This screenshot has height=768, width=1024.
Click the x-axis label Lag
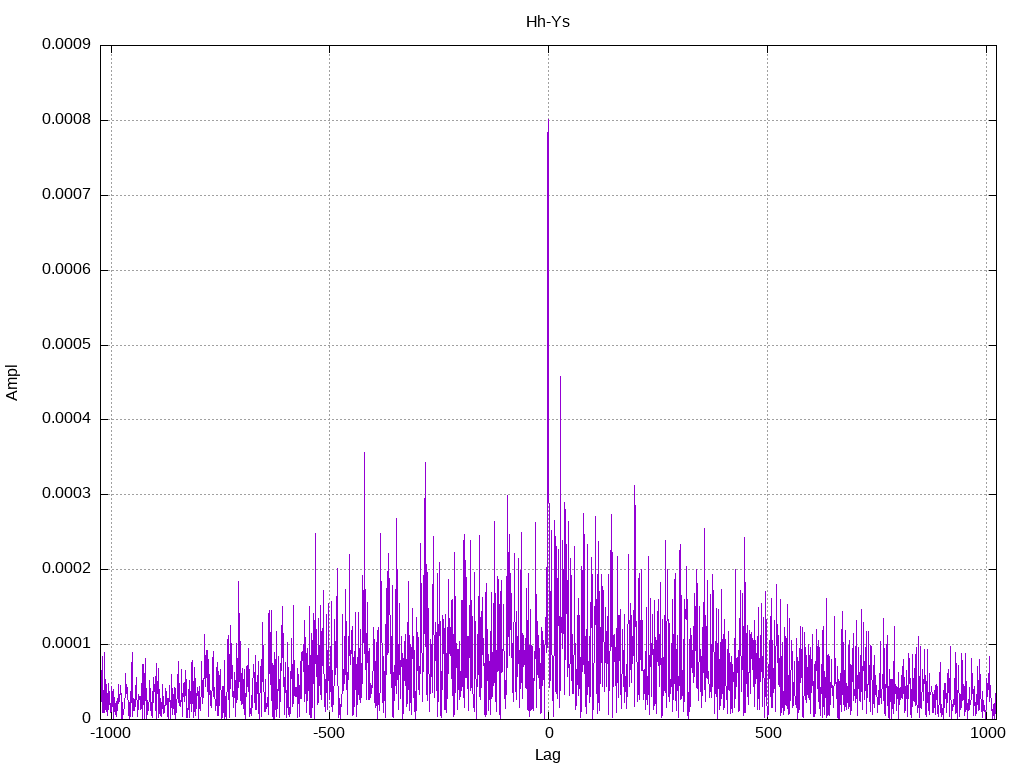(547, 755)
